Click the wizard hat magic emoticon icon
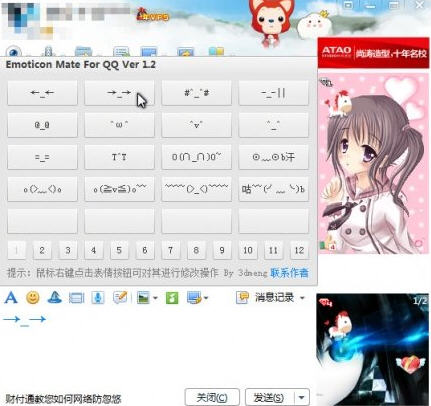This screenshot has width=431, height=406. 55,297
